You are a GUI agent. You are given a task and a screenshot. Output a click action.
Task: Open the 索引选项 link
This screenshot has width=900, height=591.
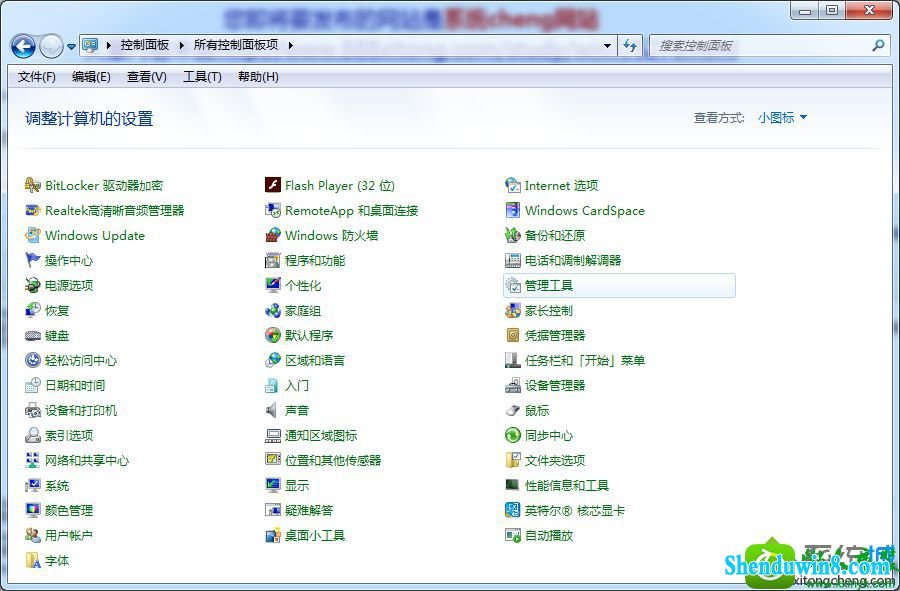click(x=69, y=436)
